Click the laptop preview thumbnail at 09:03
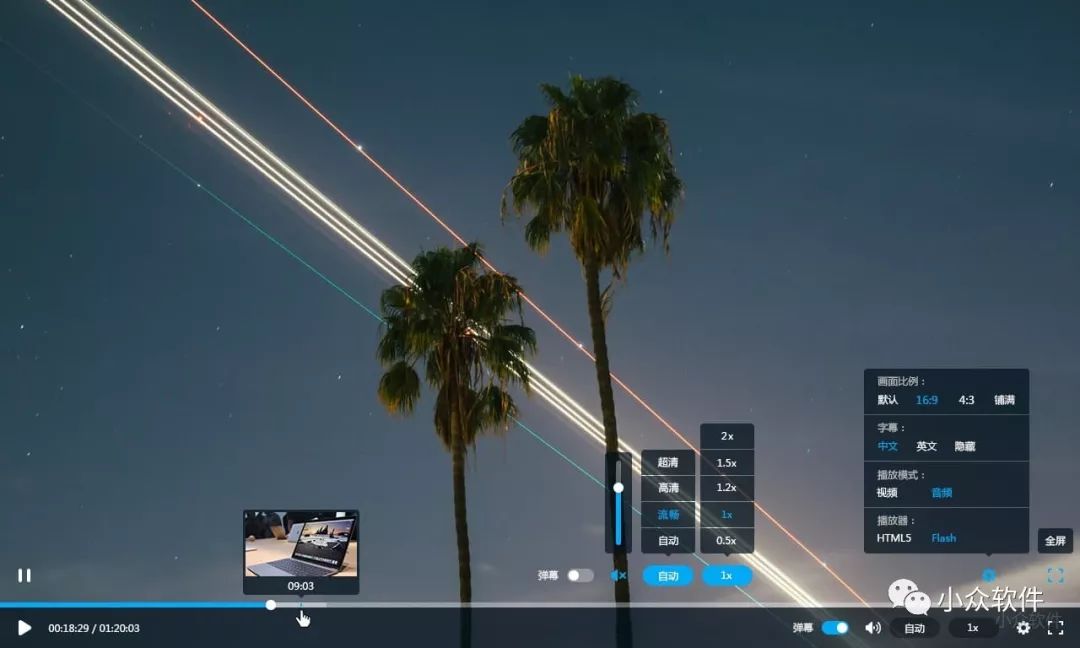Image resolution: width=1080 pixels, height=648 pixels. (301, 544)
